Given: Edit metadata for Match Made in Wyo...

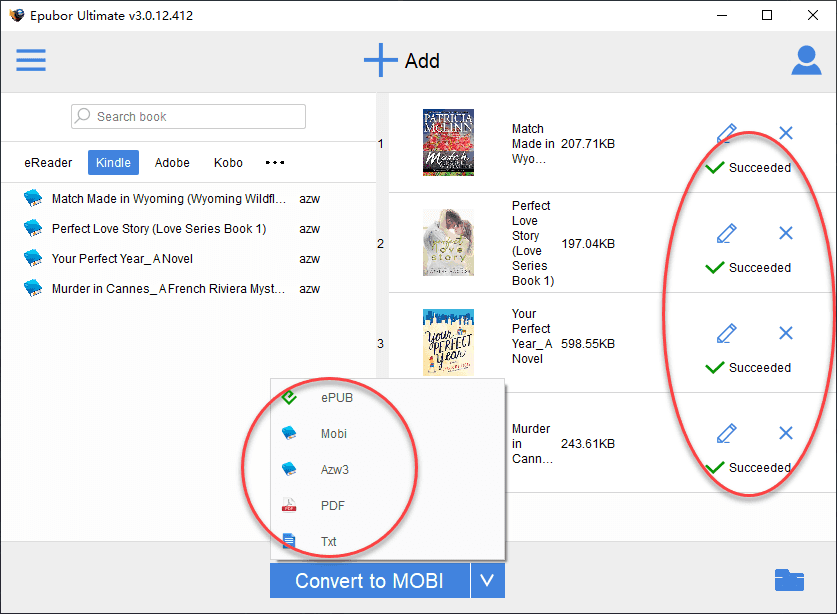Looking at the screenshot, I should coord(727,133).
